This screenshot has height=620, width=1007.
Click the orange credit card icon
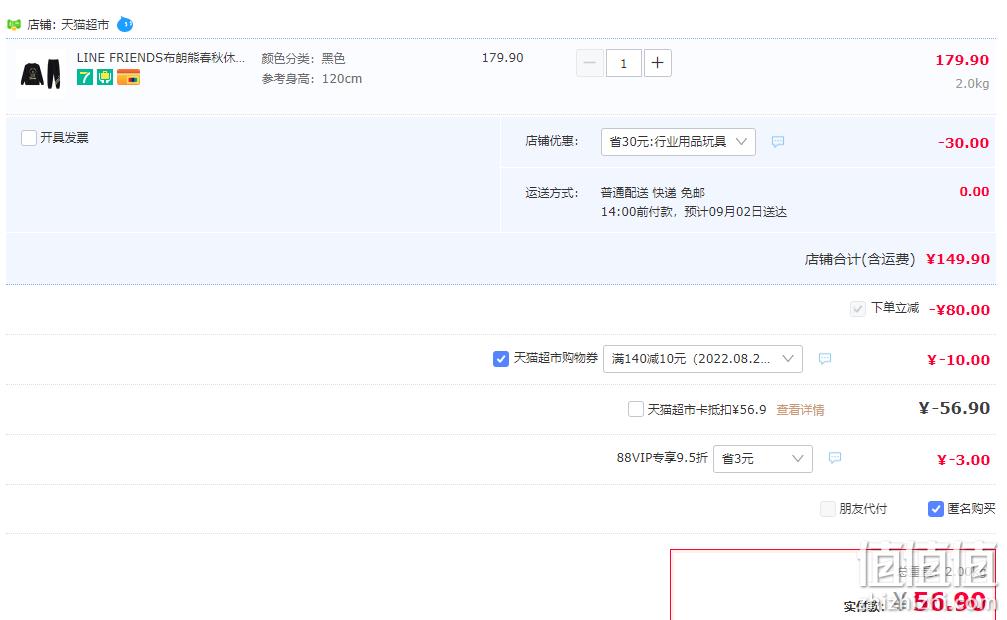click(128, 77)
